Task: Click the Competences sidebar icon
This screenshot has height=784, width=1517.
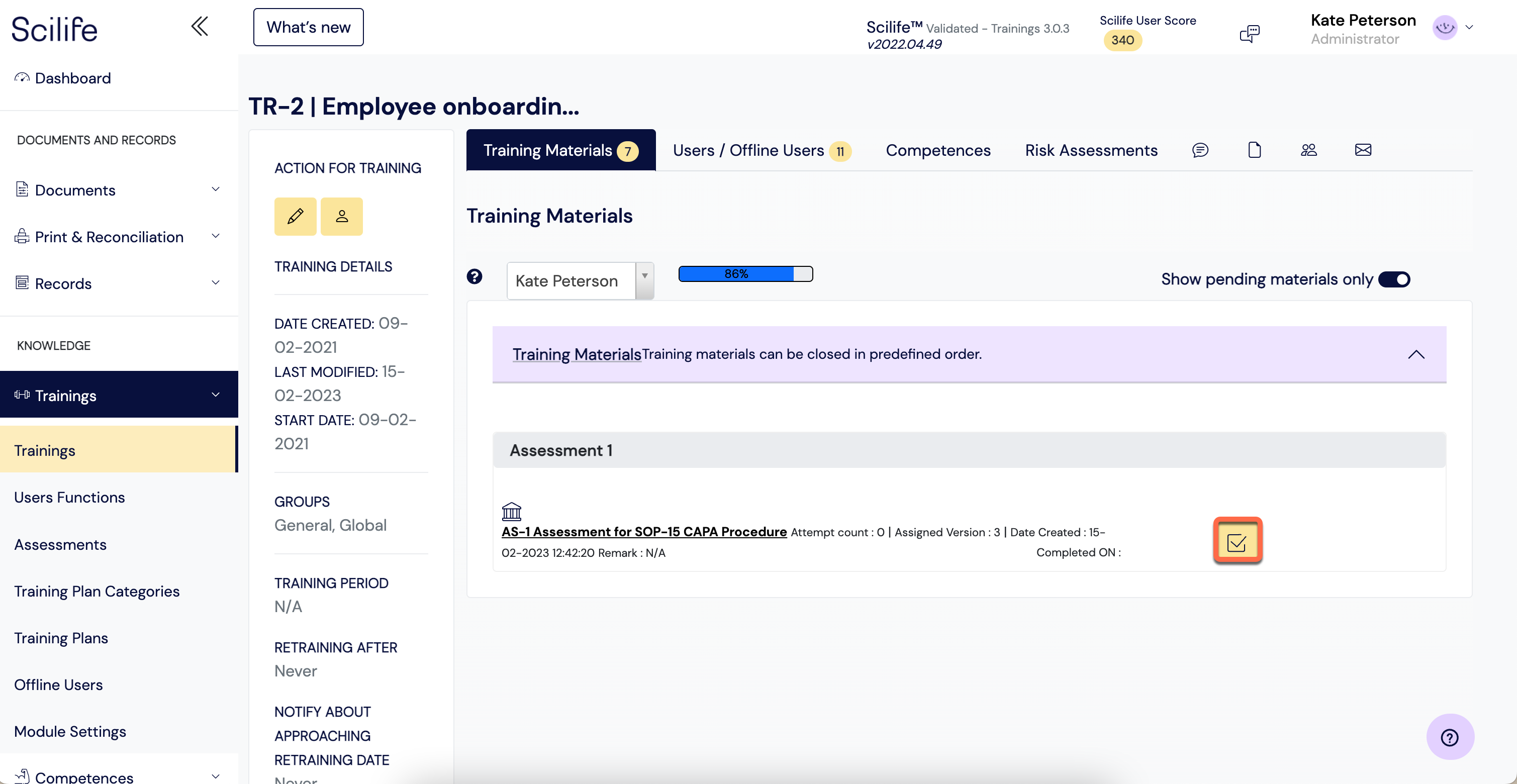Action: [22, 776]
